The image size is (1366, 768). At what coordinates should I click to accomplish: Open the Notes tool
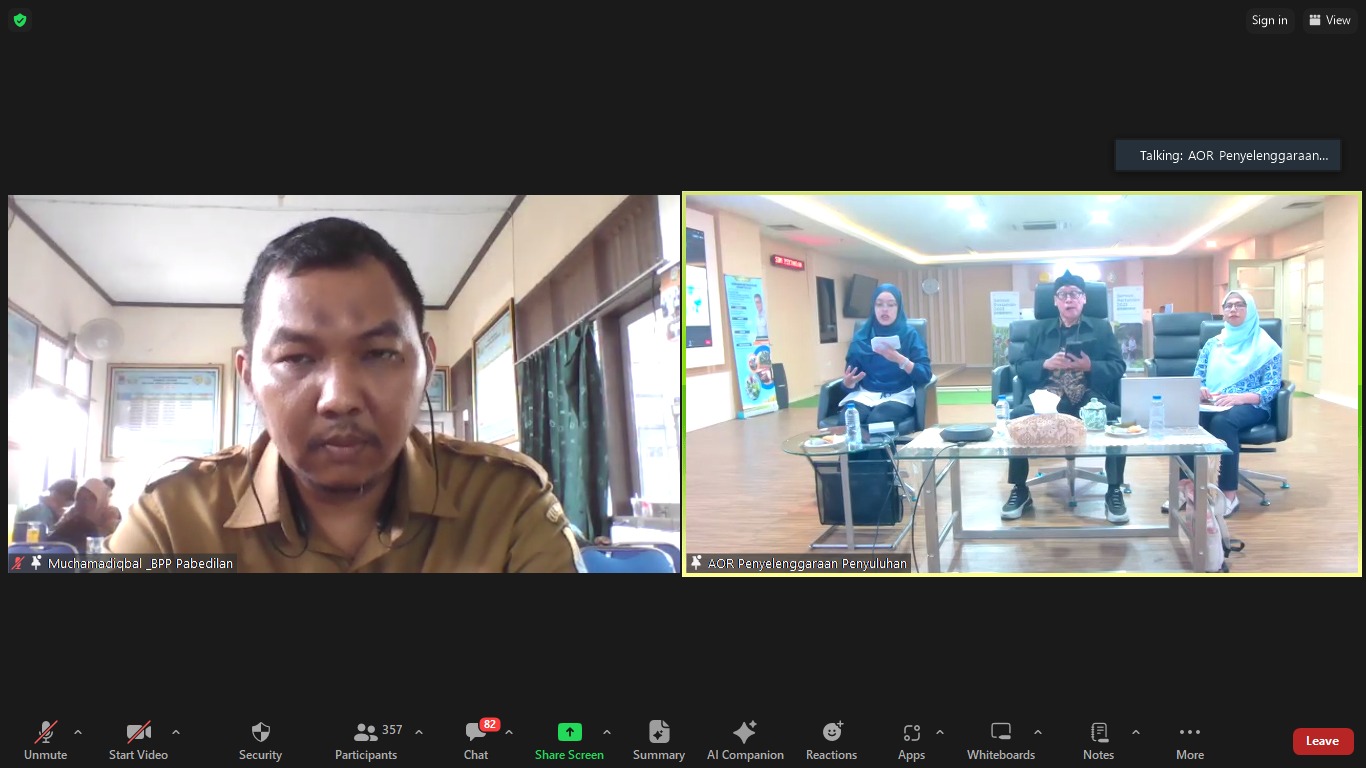(1098, 741)
